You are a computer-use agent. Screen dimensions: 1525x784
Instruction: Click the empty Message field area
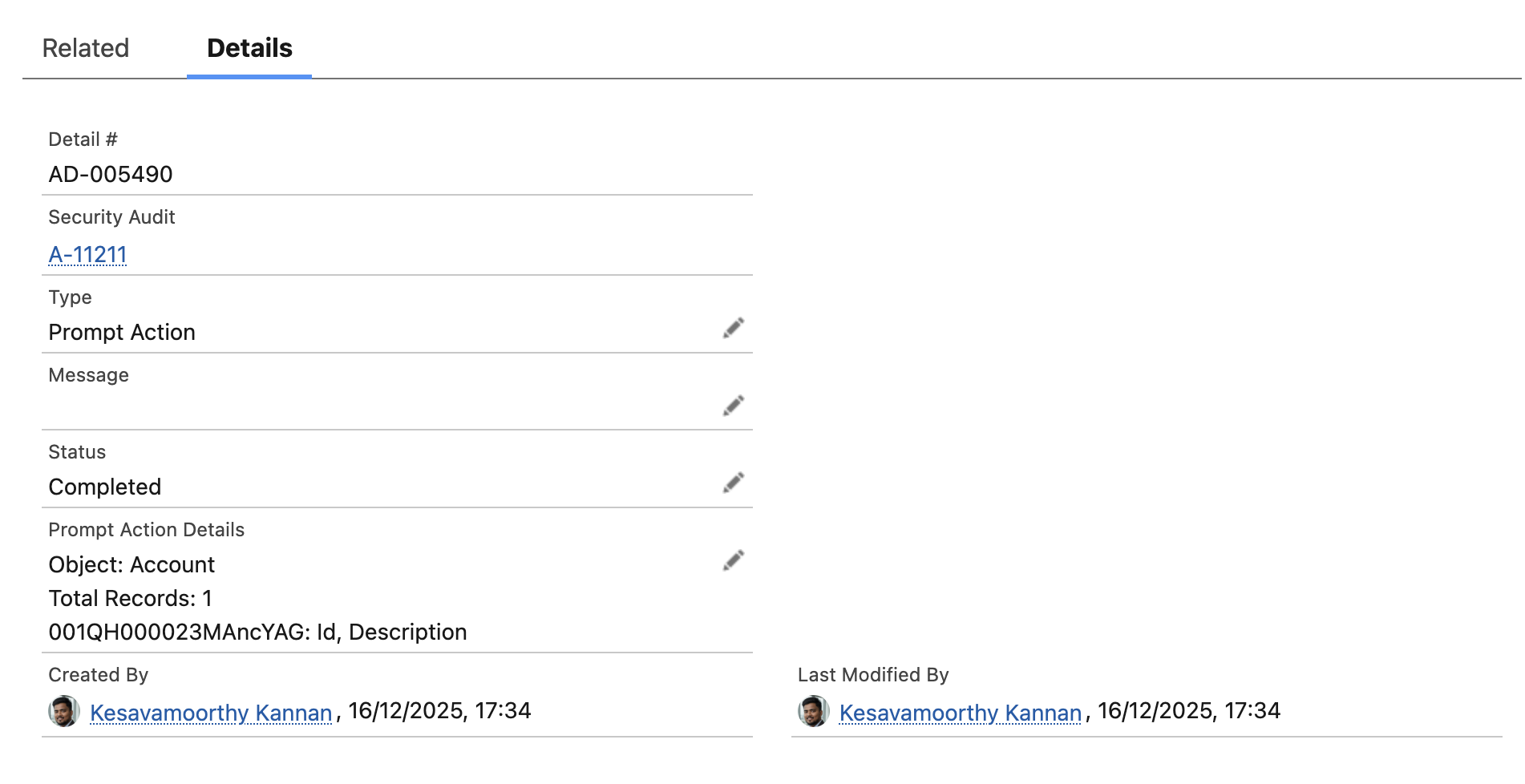pos(377,407)
